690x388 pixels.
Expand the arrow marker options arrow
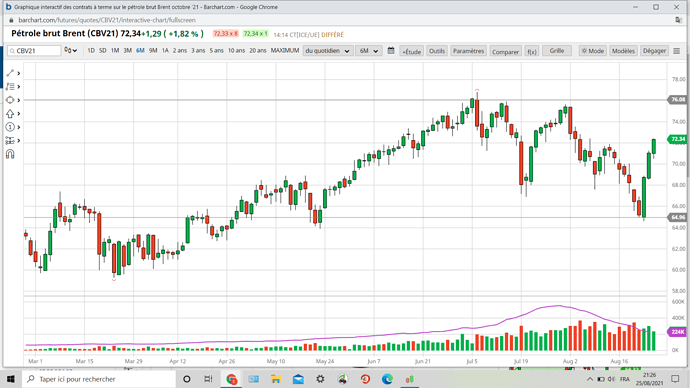click(x=18, y=114)
